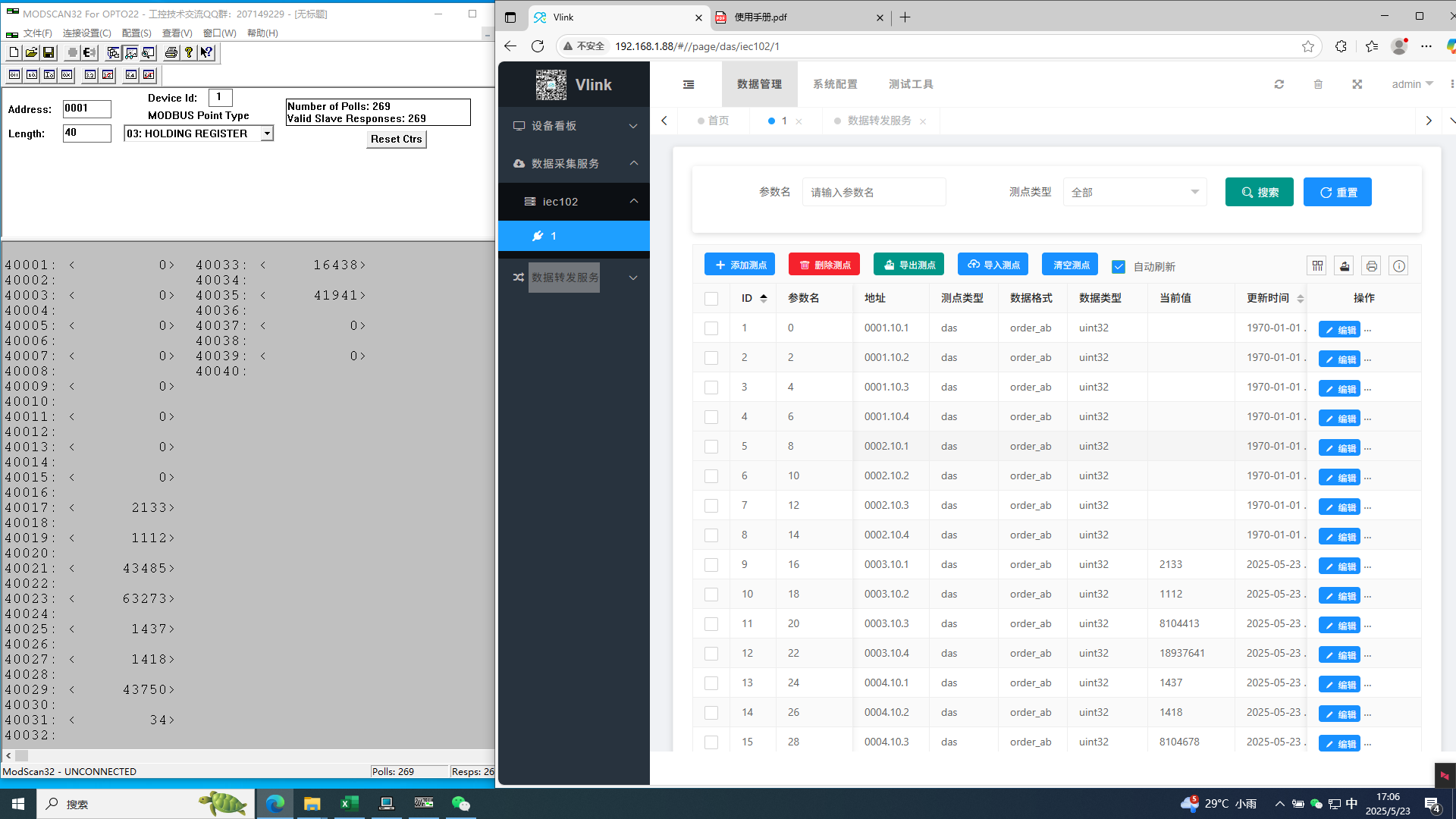Open the MODBUS Point Type dropdown
Image resolution: width=1456 pixels, height=819 pixels.
pos(267,133)
